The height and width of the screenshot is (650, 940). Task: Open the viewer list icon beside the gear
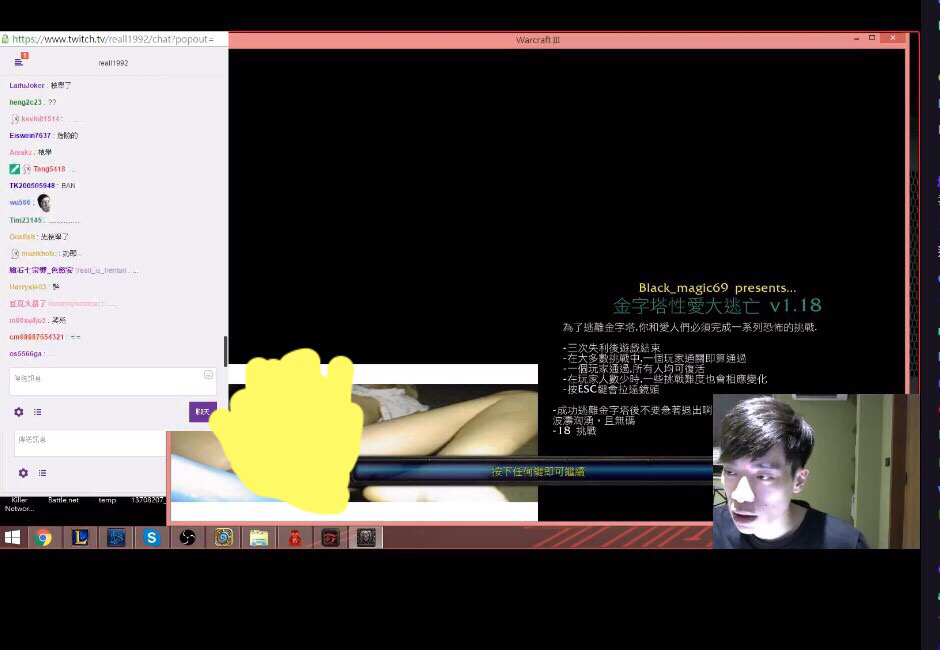tap(38, 412)
